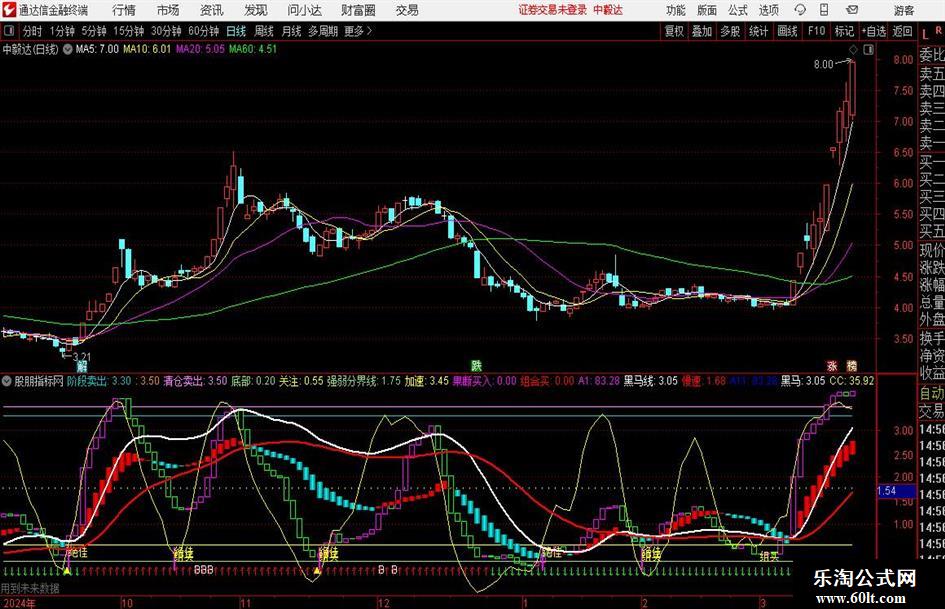Click the red 中毅达 stock name
Viewport: 945px width, 609px height.
608,10
